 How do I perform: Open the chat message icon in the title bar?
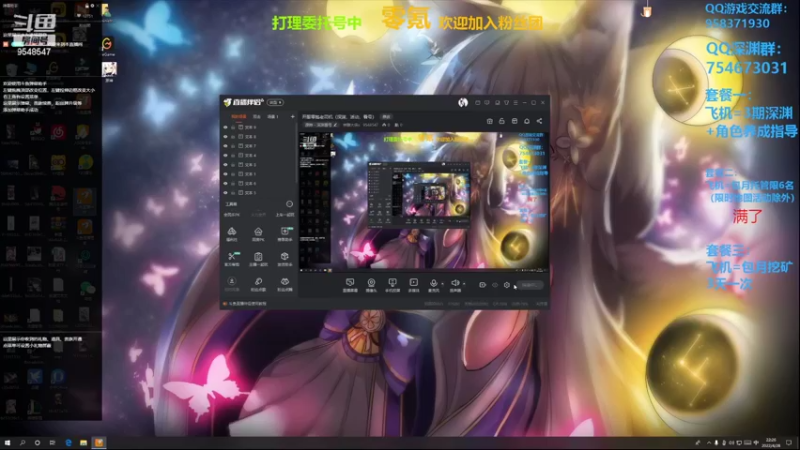(x=487, y=103)
